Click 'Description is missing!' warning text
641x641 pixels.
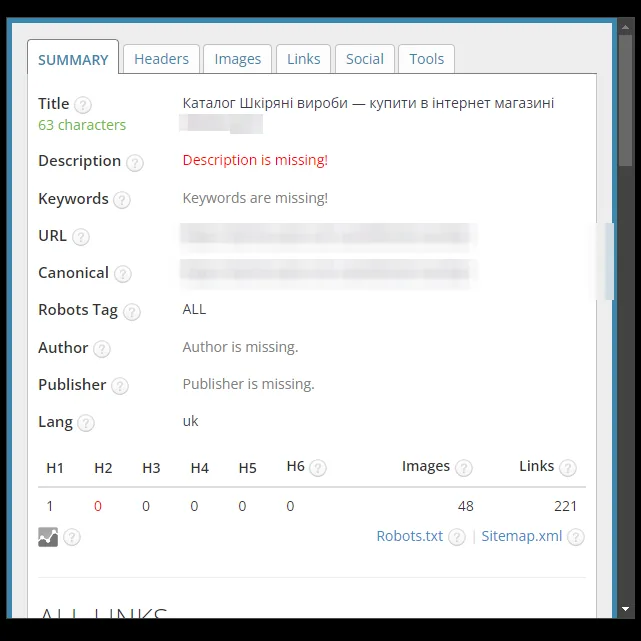pos(255,160)
